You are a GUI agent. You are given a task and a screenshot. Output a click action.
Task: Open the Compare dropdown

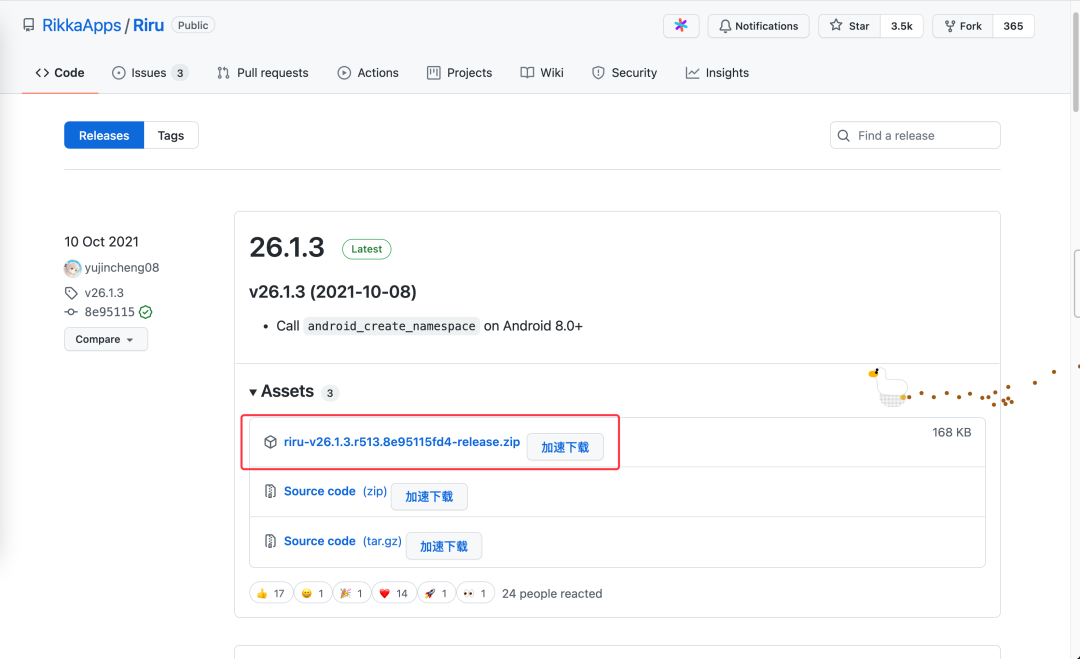(105, 339)
